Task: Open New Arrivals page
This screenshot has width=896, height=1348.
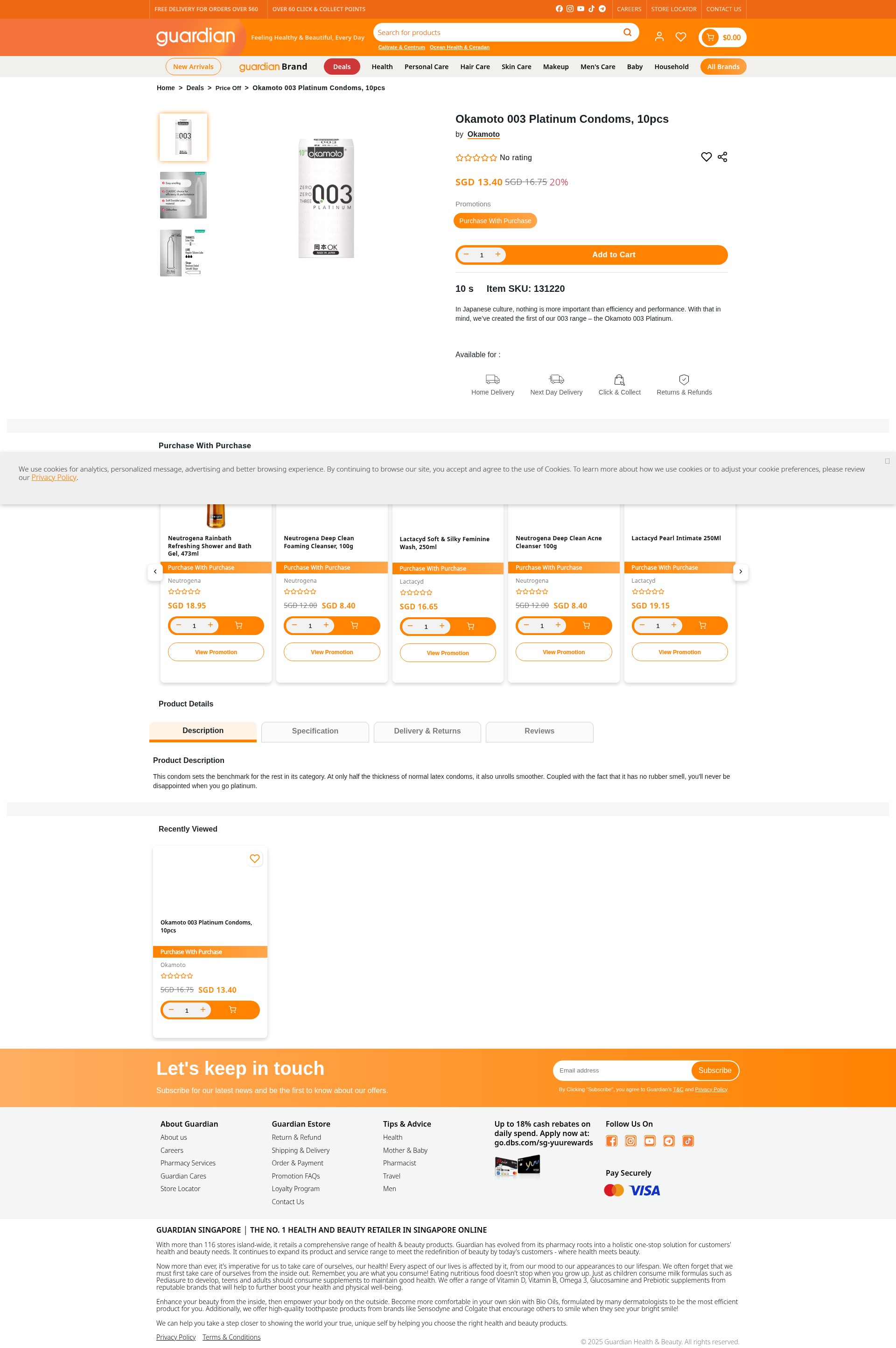Action: click(193, 67)
